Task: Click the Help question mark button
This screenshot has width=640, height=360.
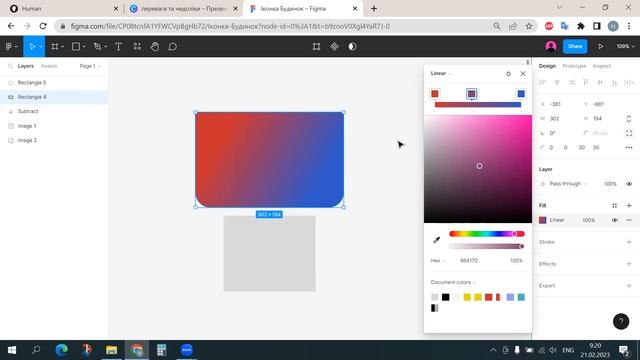Action: coord(621,322)
